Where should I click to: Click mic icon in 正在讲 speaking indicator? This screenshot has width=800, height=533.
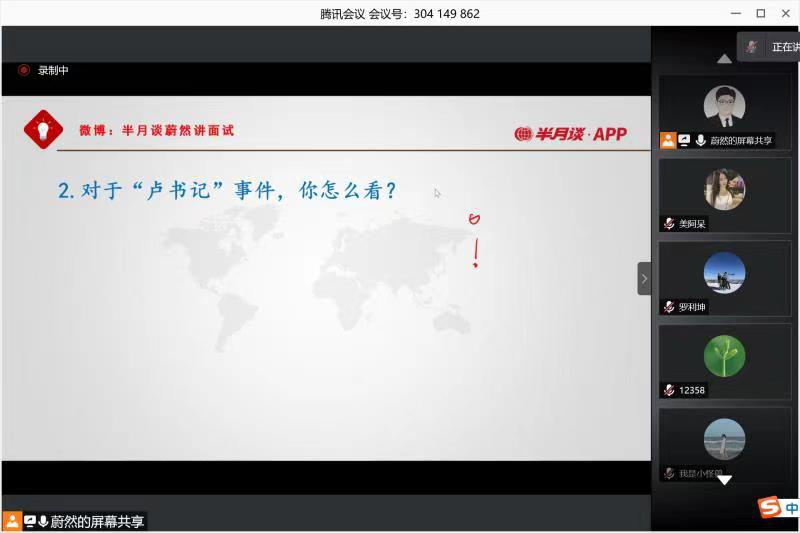pyautogui.click(x=752, y=47)
